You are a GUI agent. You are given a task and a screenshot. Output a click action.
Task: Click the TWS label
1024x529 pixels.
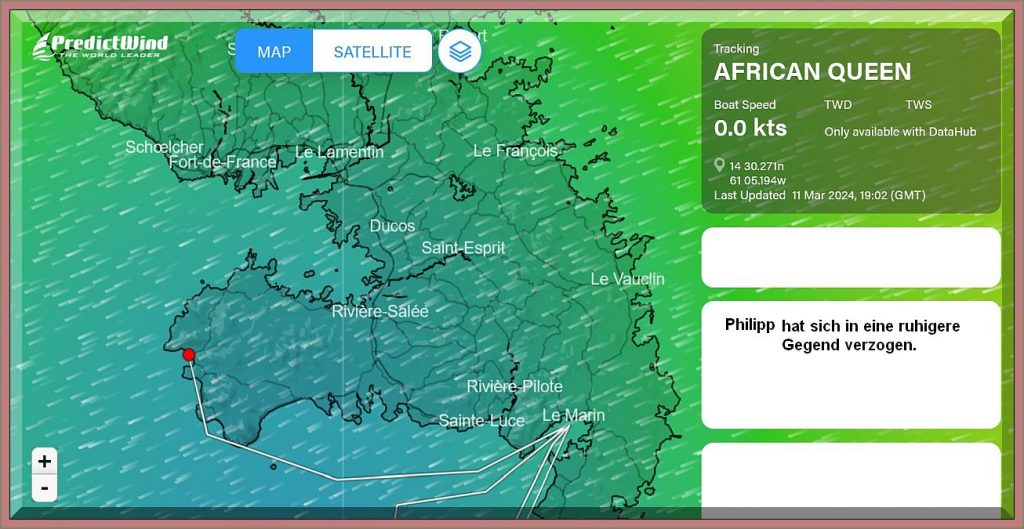coord(918,104)
